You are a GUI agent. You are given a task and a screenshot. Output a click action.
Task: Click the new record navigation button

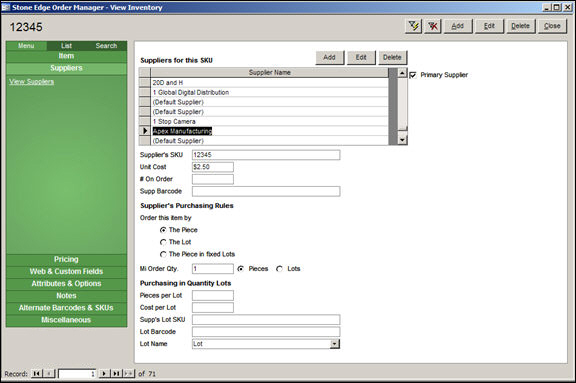point(129,373)
